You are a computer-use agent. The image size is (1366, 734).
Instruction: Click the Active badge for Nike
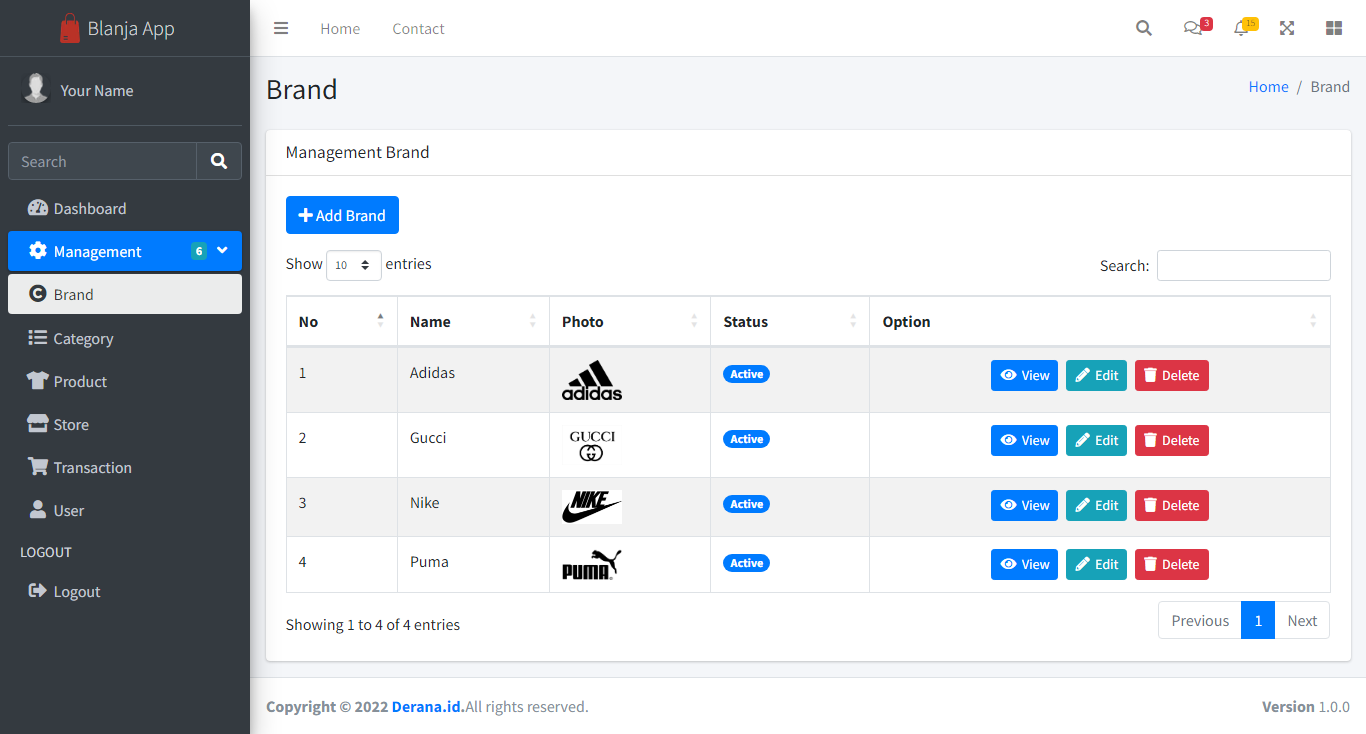tap(746, 504)
